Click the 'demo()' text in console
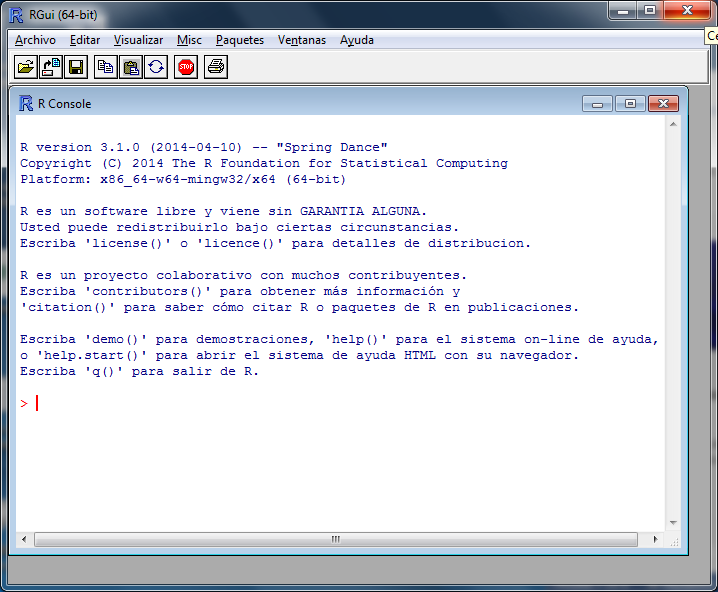Viewport: 718px width, 592px height. pos(116,339)
